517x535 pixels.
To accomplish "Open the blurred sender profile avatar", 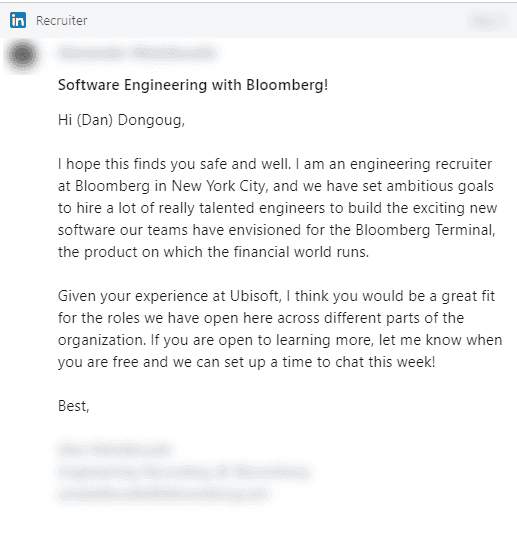I will (23, 55).
